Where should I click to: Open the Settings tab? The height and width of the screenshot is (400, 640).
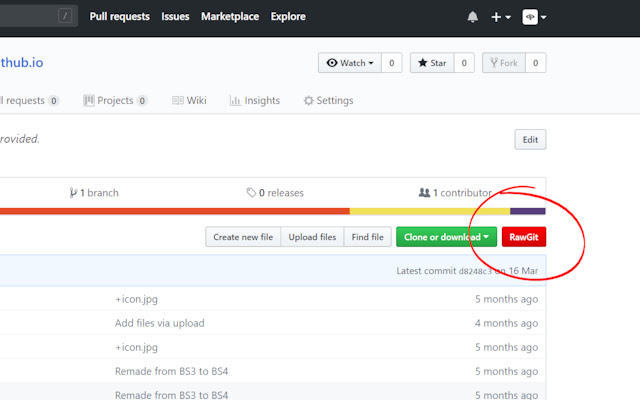tap(328, 100)
